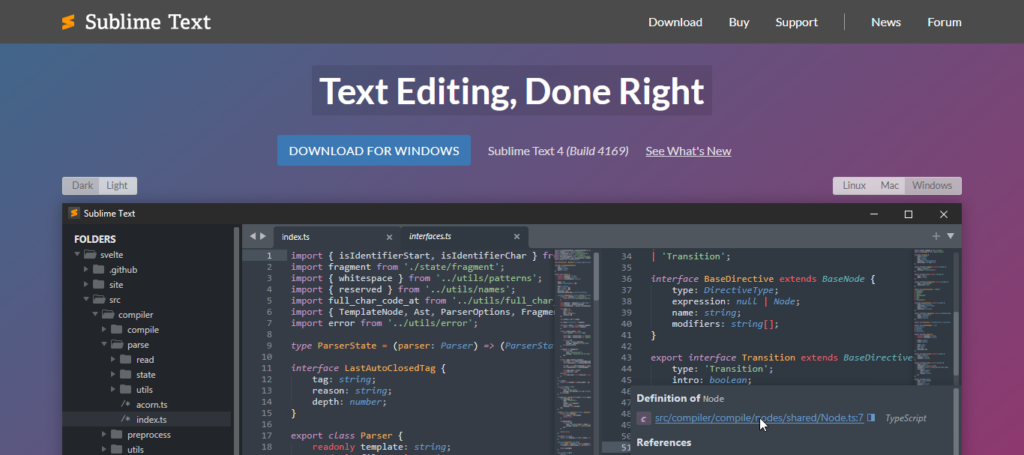The image size is (1024, 455).
Task: Click the previous tab arrow in editor
Action: point(251,237)
